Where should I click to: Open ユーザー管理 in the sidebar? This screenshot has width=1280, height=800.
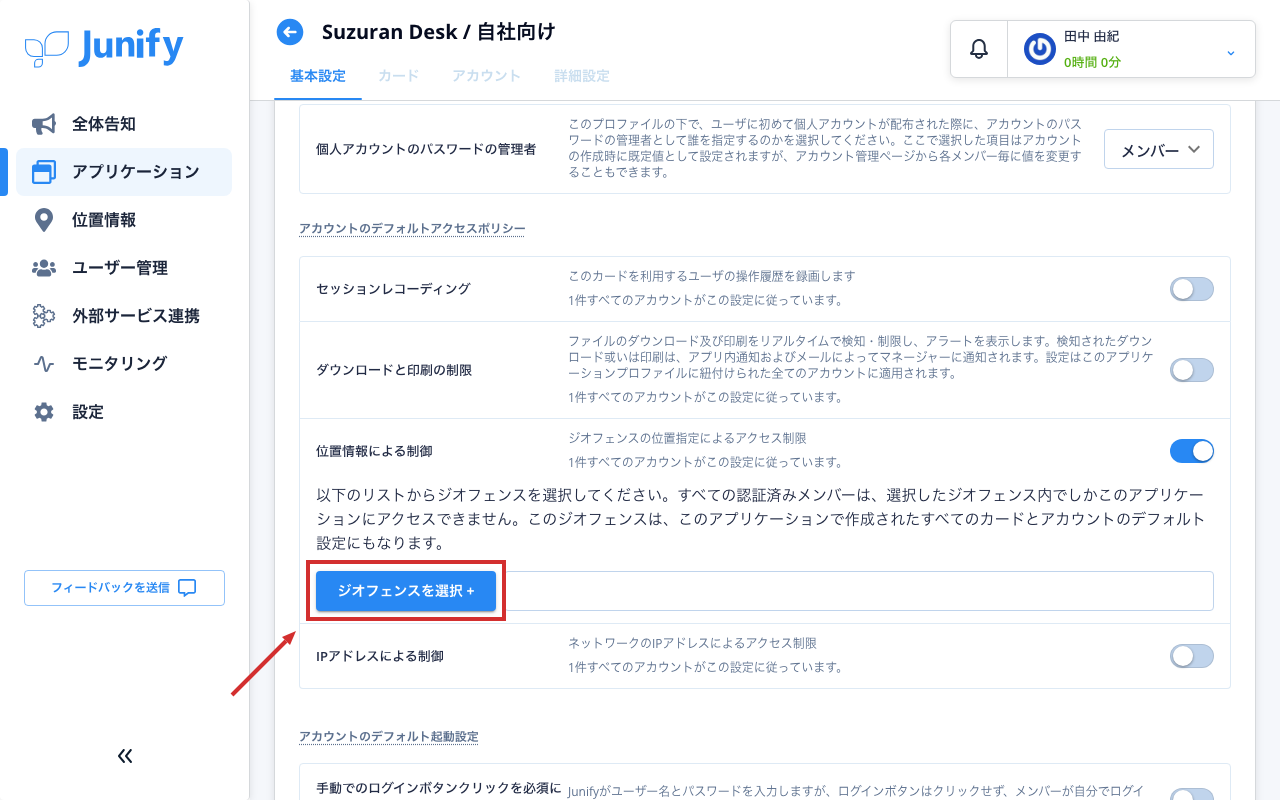click(x=124, y=268)
